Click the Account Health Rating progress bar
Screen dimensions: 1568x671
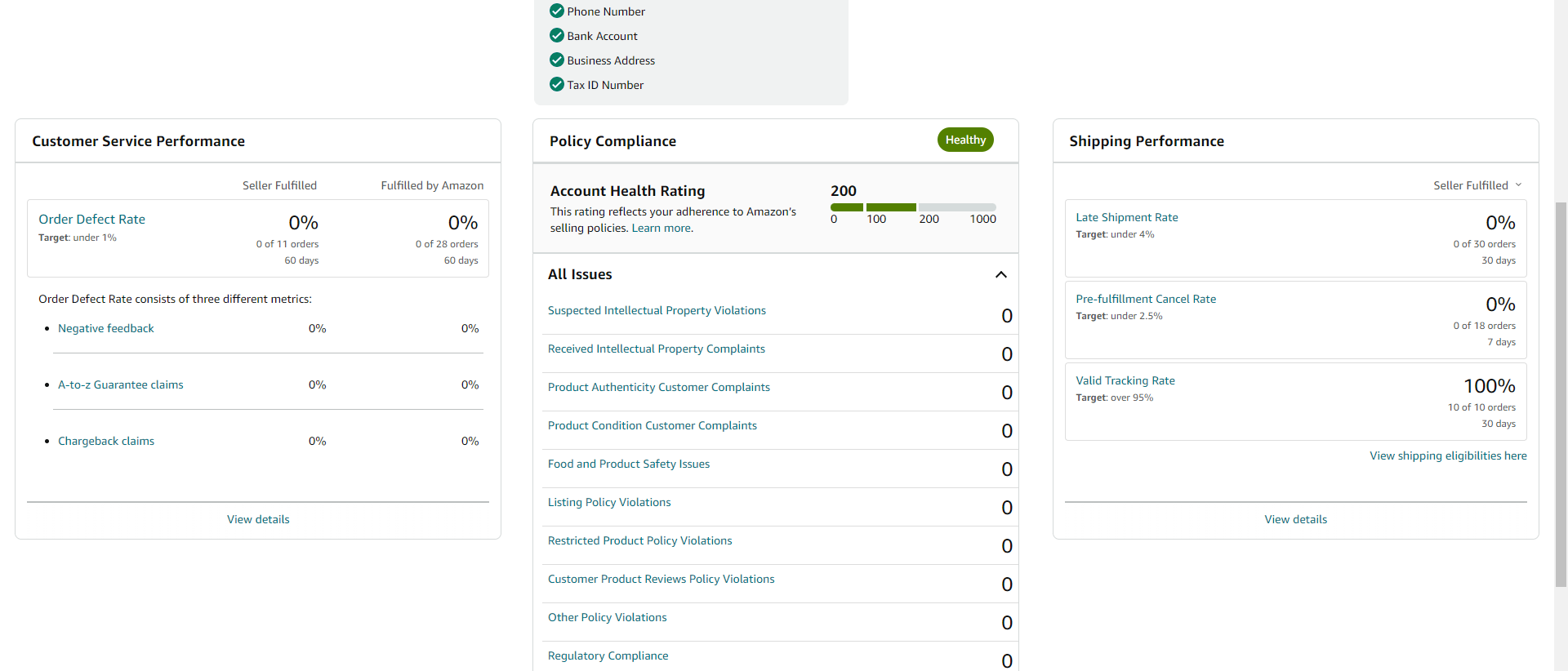click(913, 207)
